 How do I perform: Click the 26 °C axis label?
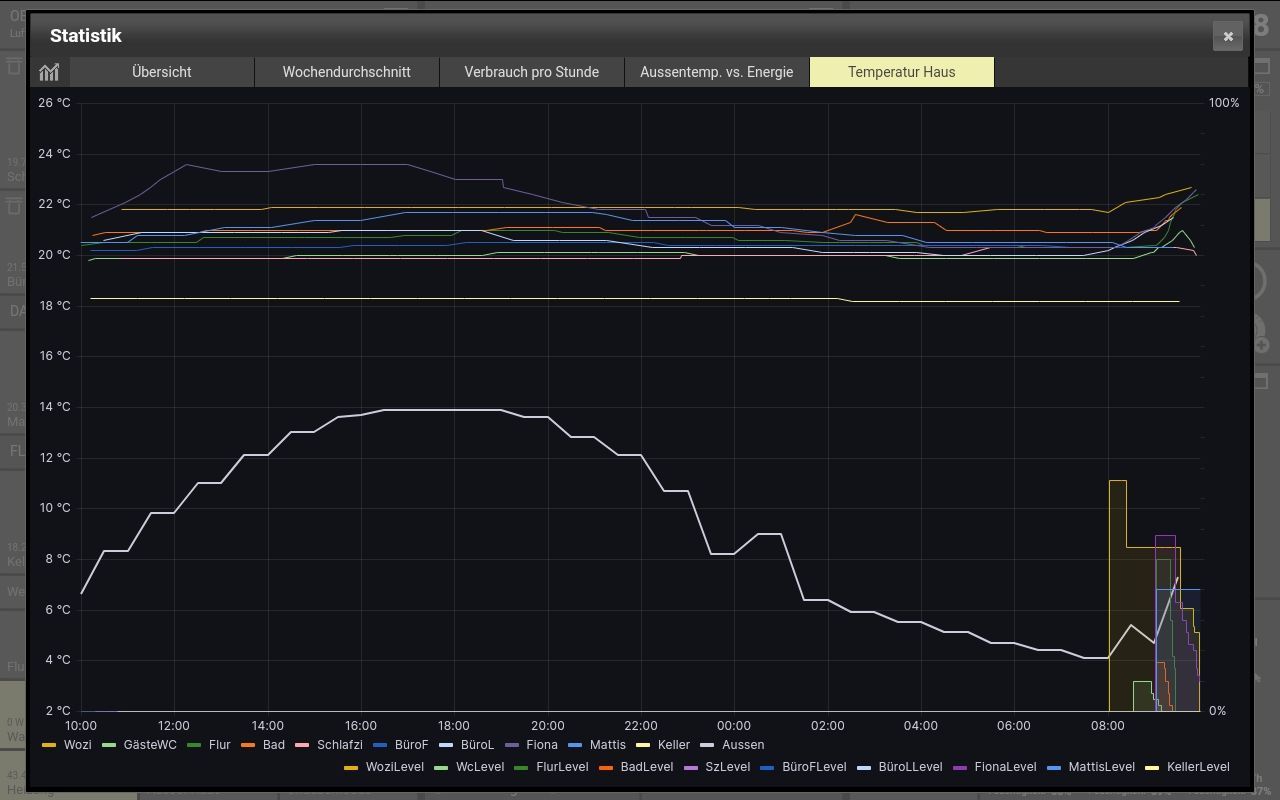[54, 103]
